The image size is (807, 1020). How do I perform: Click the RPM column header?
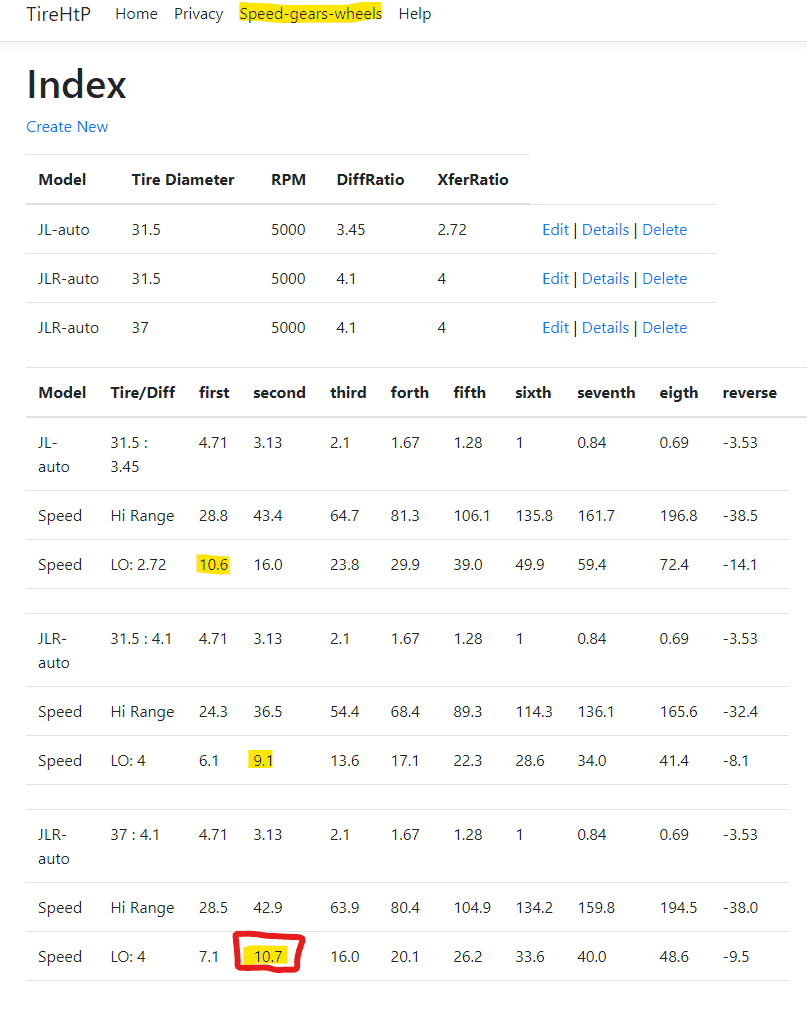point(288,180)
